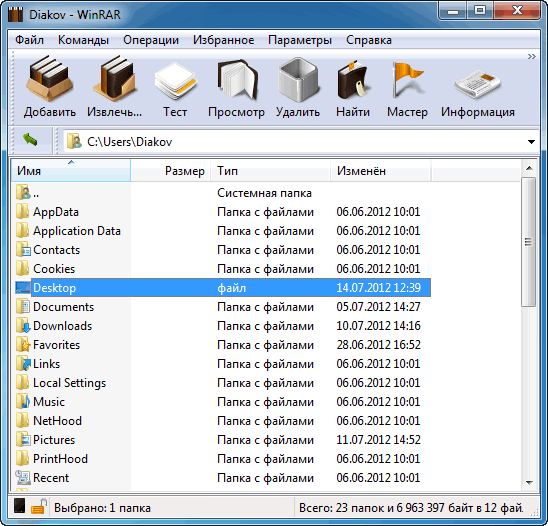
Task: Click the Links folder icon
Action: [x=23, y=363]
